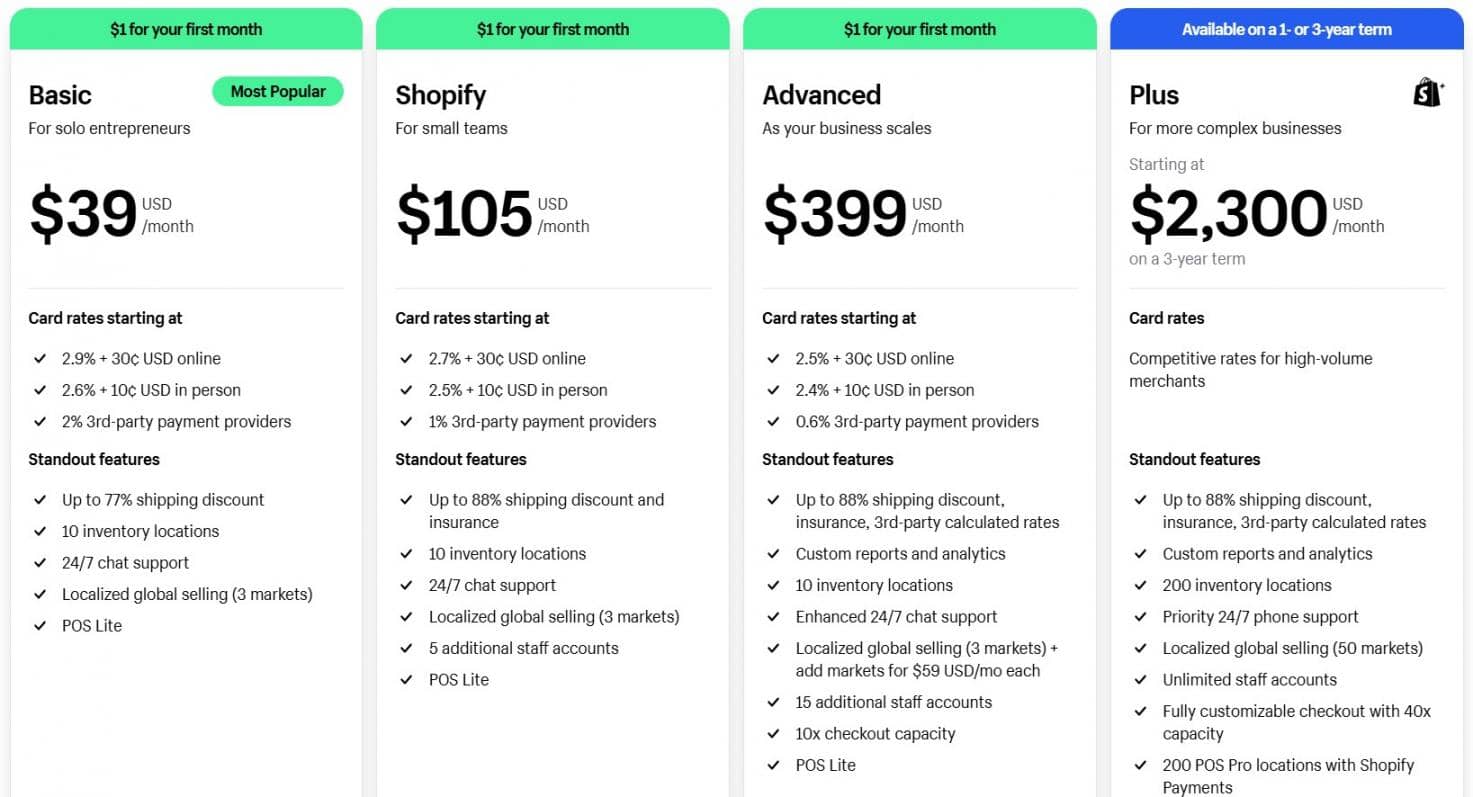
Task: Click checkmark beside 2% 3rd-party payment providers
Action: coord(40,422)
